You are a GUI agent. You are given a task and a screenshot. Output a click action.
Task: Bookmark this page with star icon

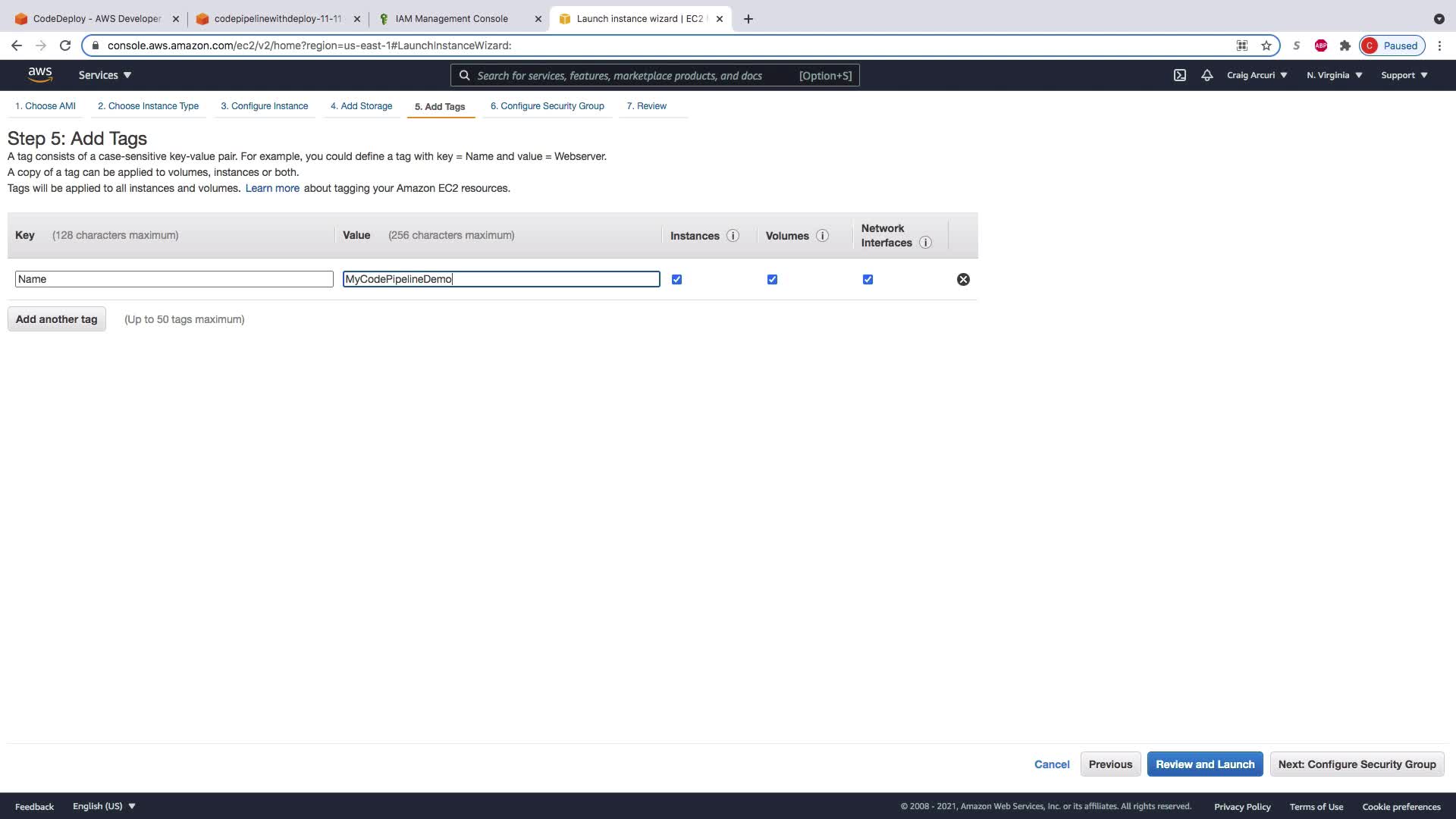(1266, 45)
